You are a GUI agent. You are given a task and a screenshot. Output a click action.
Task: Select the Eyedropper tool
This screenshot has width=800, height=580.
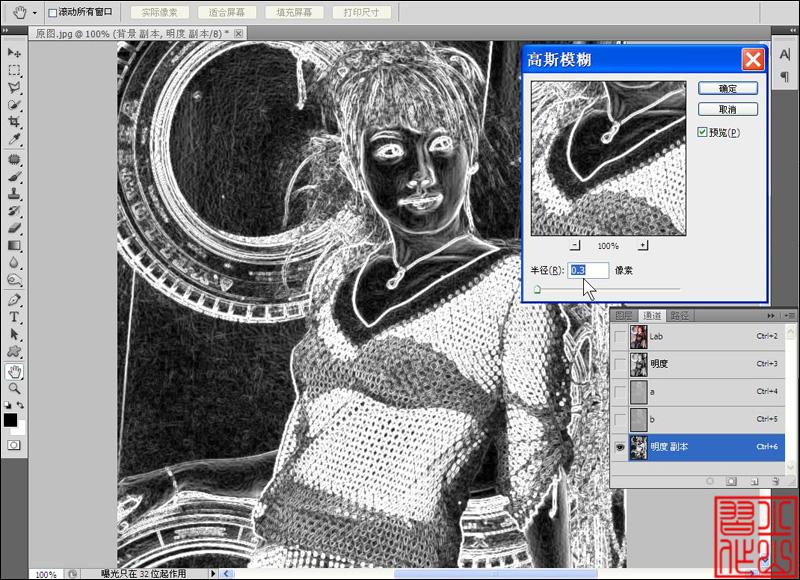click(14, 139)
